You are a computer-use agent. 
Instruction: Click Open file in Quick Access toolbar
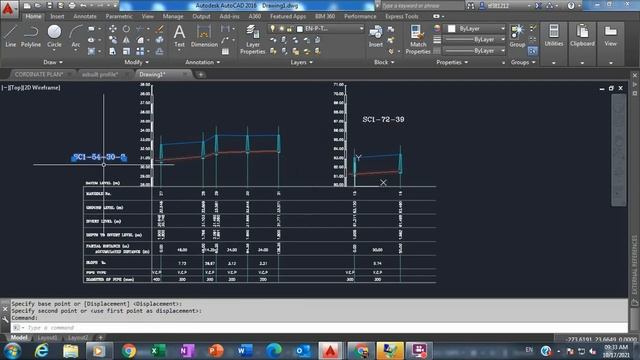38,6
